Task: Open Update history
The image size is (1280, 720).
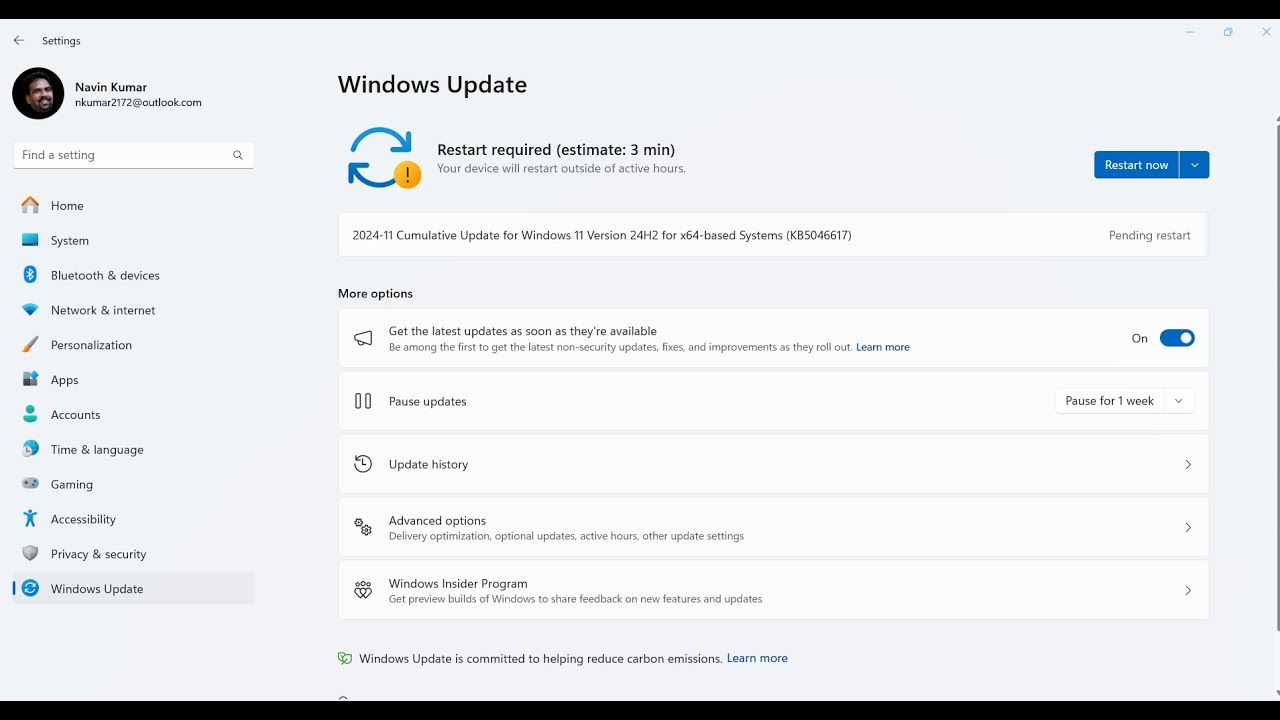Action: tap(773, 464)
